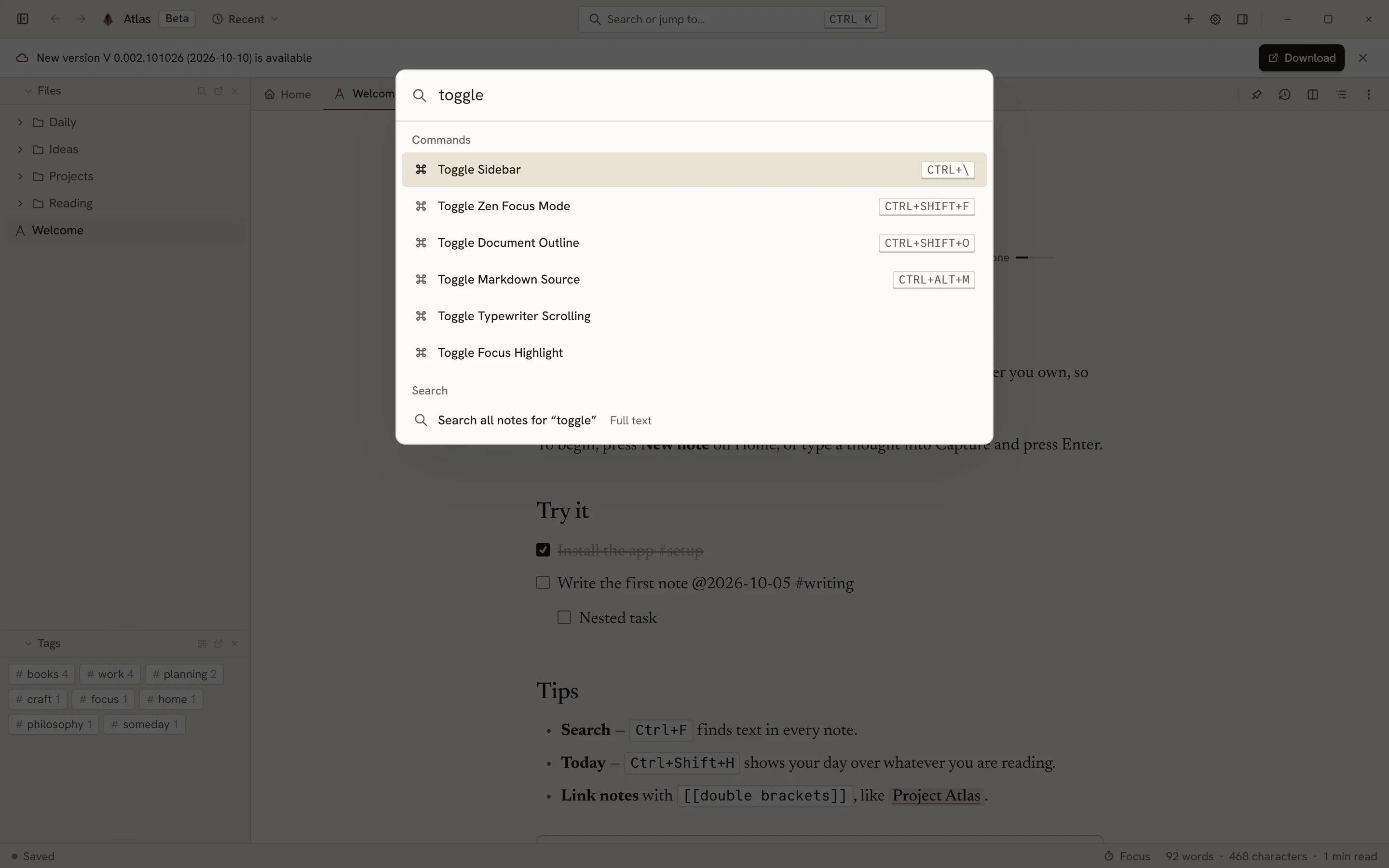
Task: Check the 'Nested task' checkbox
Action: (x=564, y=617)
